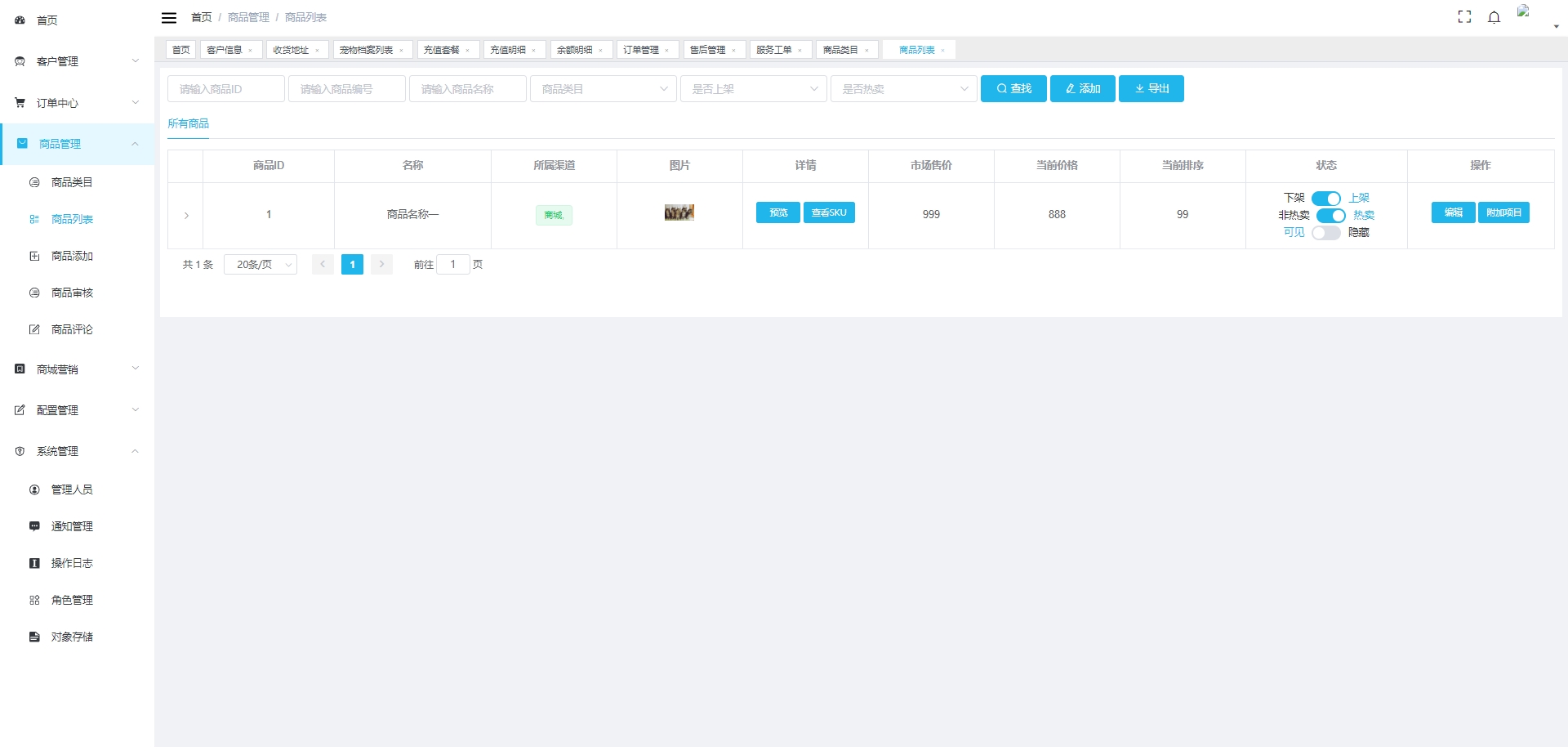This screenshot has height=751, width=1568.
Task: Click the 商品列表 menu icon
Action: coord(34,219)
